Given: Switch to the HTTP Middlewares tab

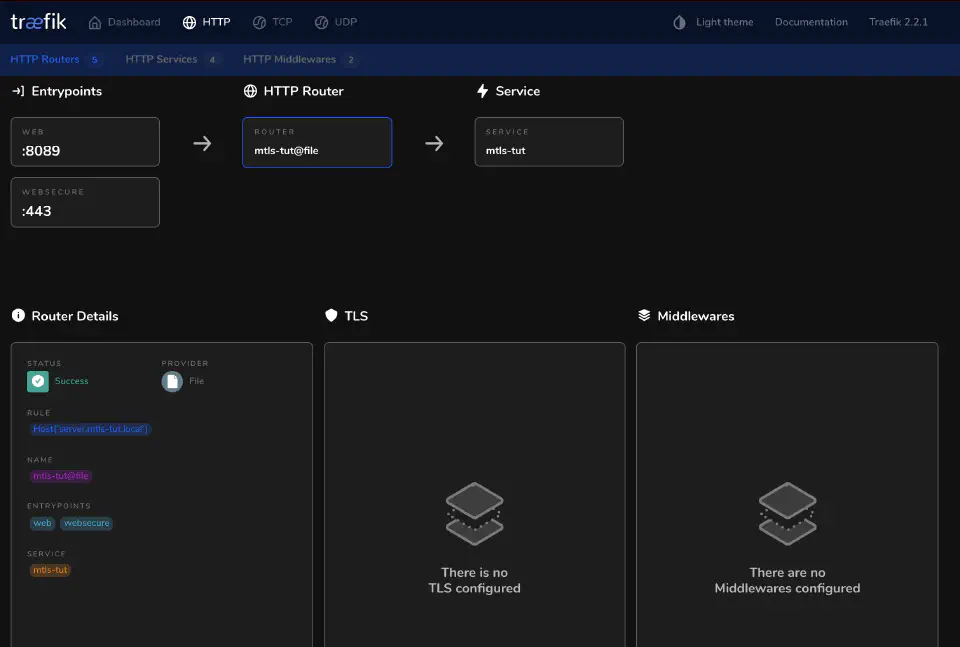Looking at the screenshot, I should [299, 59].
